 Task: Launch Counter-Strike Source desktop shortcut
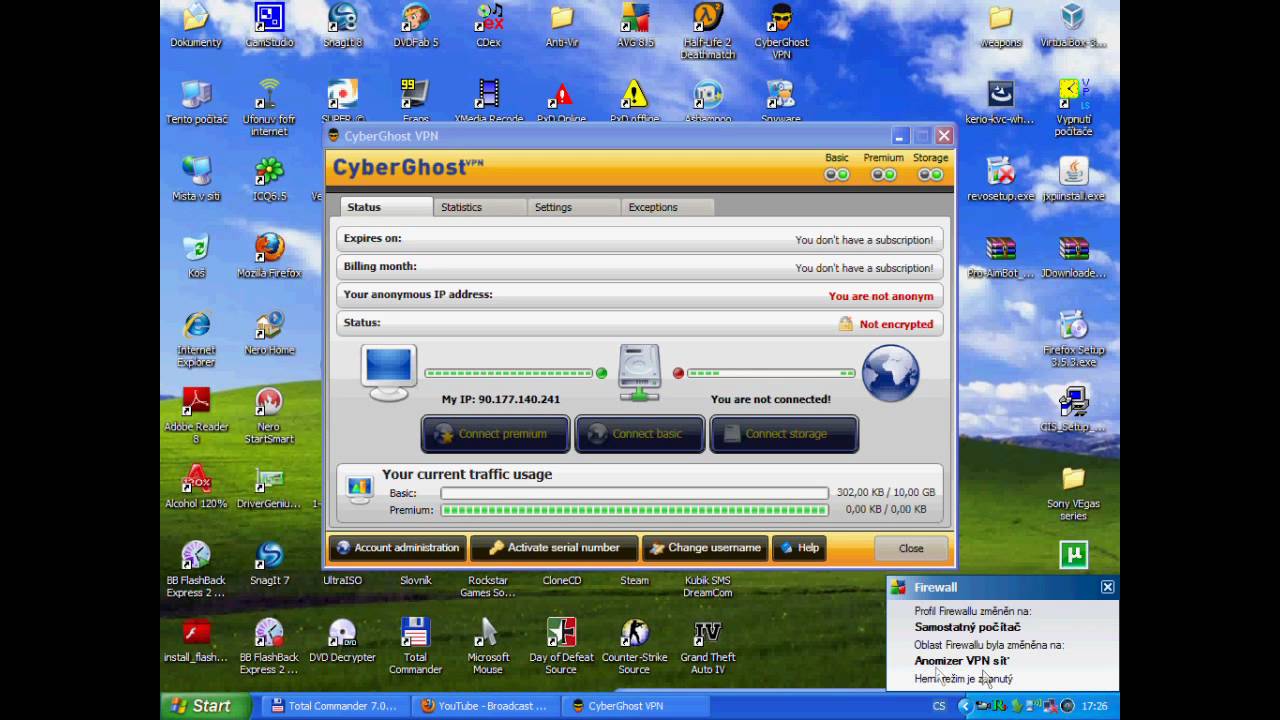[x=635, y=647]
